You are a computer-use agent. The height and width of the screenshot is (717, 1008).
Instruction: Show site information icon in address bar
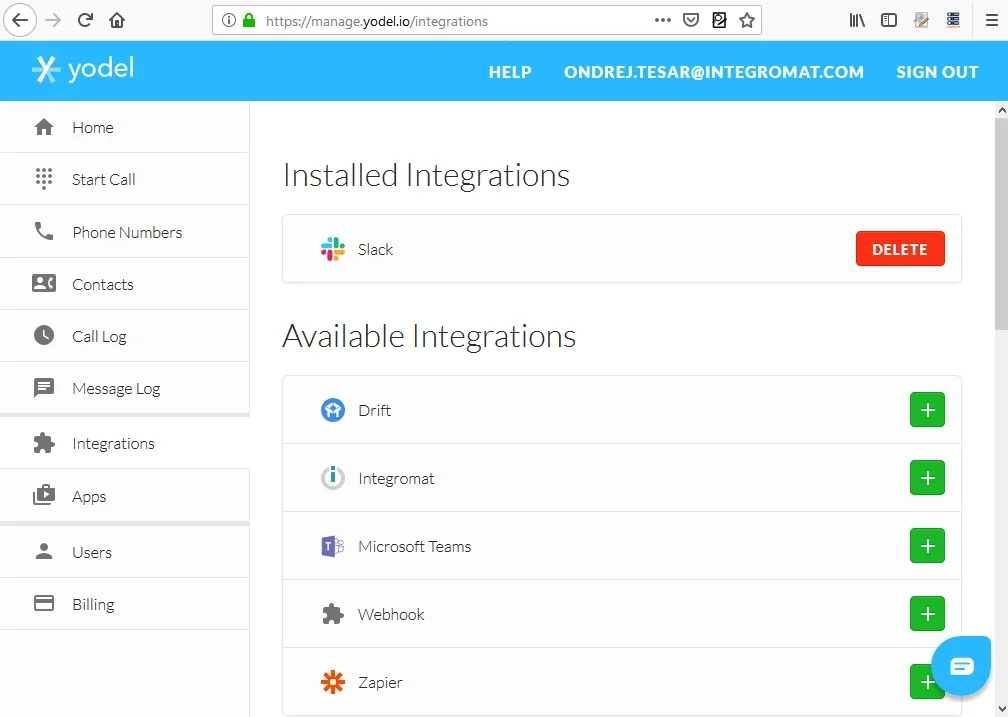(229, 21)
